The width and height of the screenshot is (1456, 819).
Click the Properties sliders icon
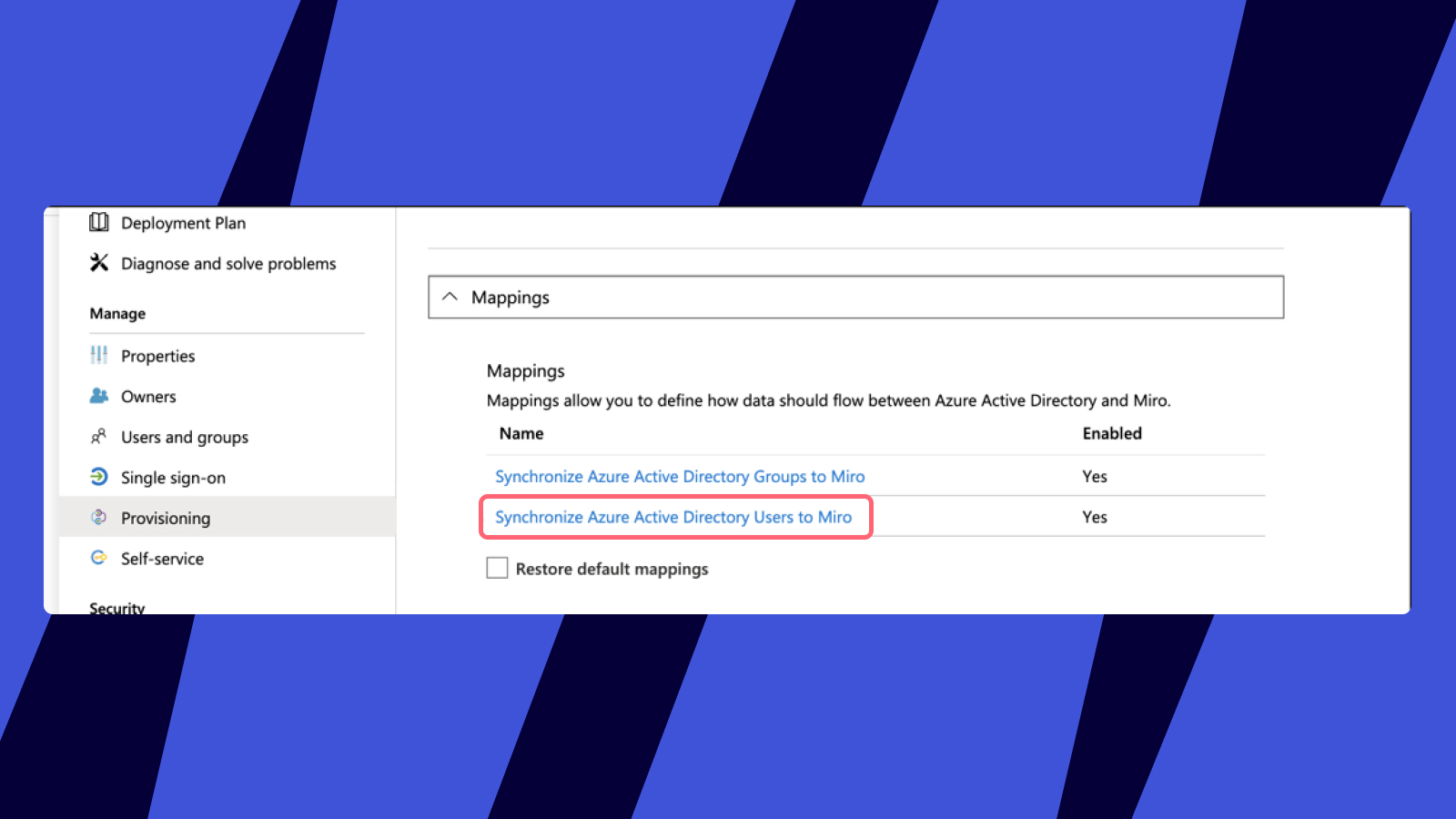98,355
